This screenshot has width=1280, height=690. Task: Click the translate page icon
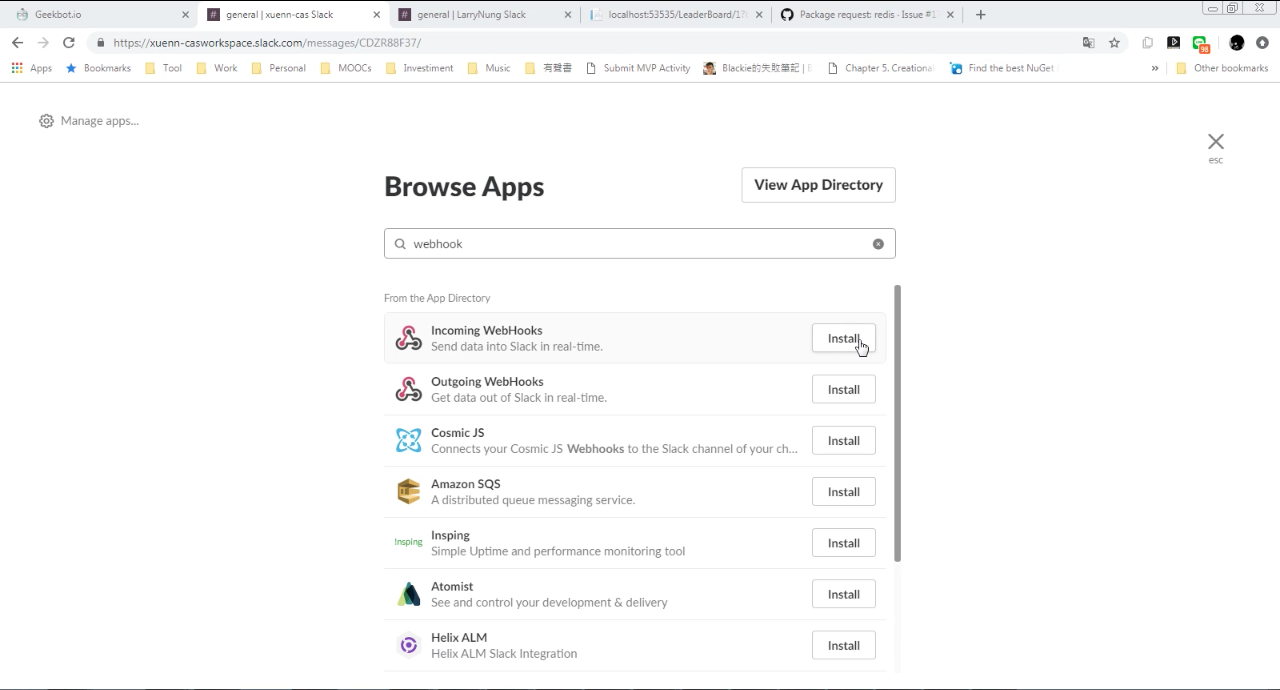pos(1088,43)
